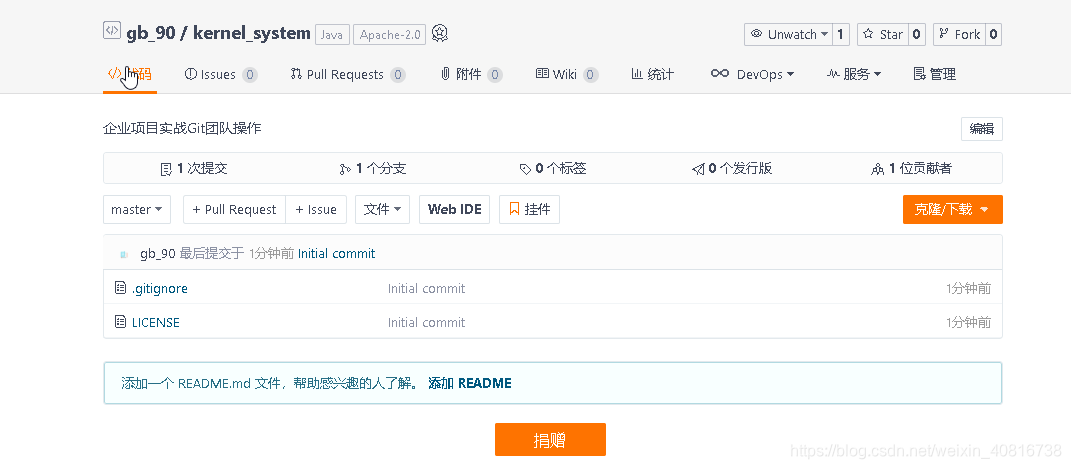View the 0 个发行版 releases

point(732,169)
